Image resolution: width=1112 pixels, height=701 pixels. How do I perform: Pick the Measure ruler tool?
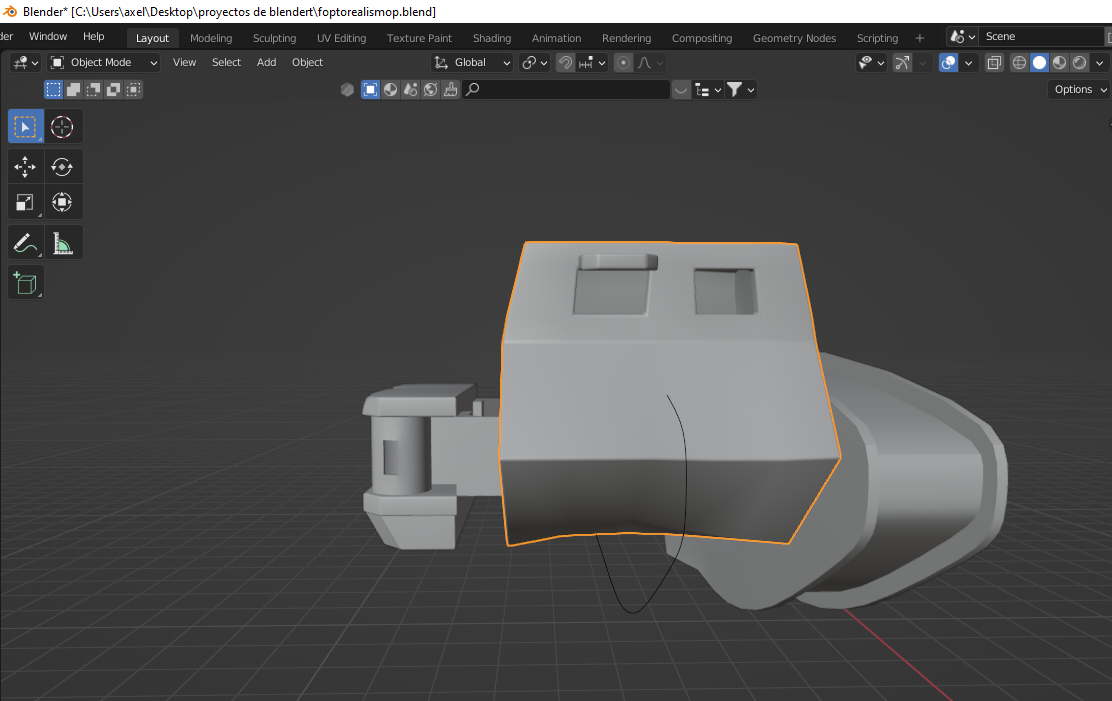pyautogui.click(x=62, y=243)
